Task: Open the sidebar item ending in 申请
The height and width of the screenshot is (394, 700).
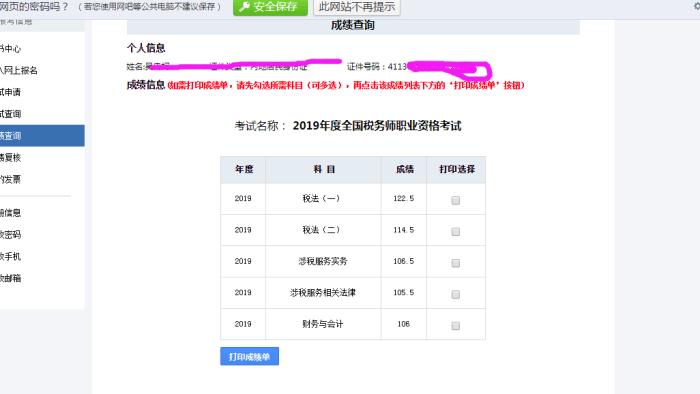Action: pyautogui.click(x=11, y=92)
